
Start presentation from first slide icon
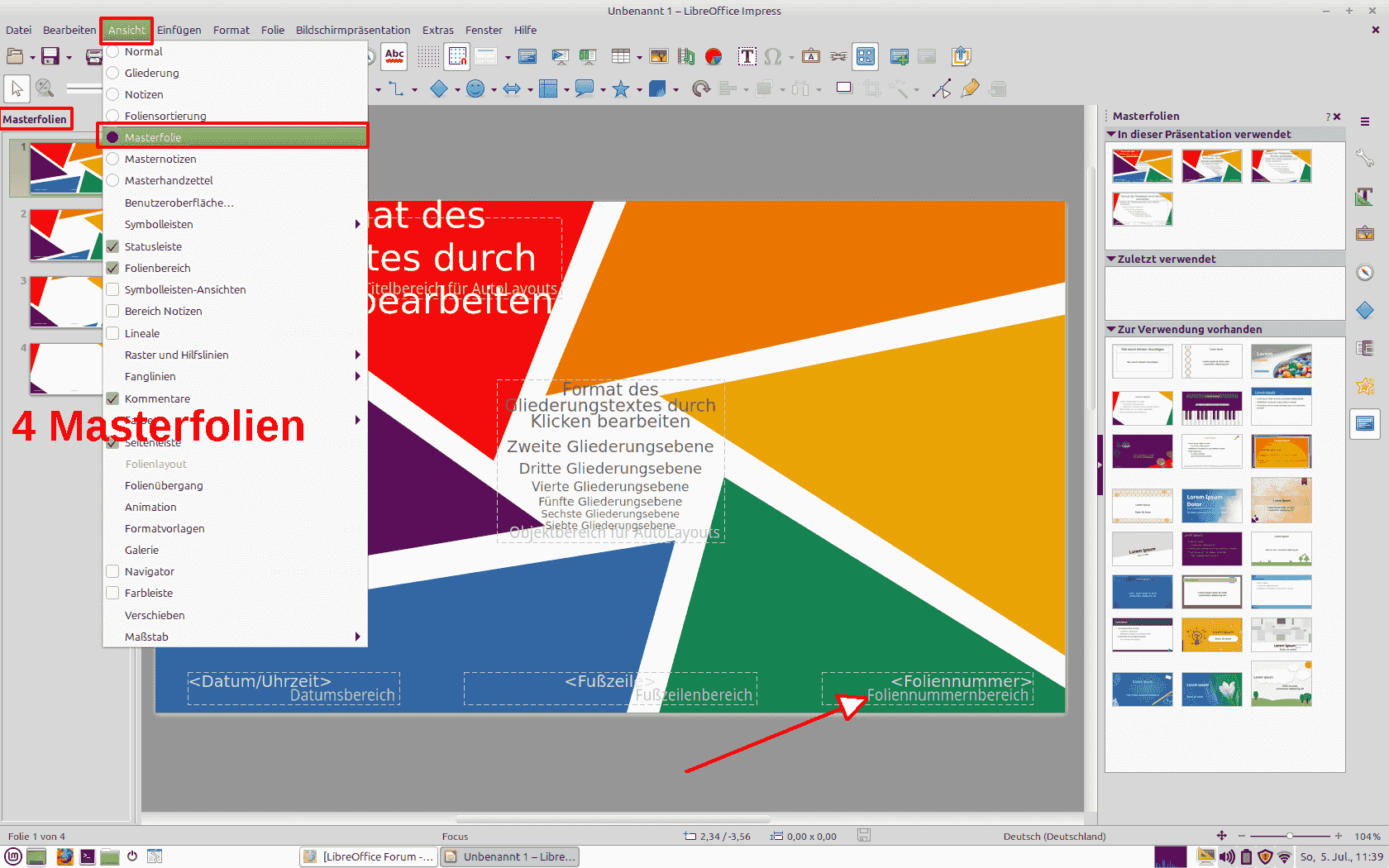[560, 56]
